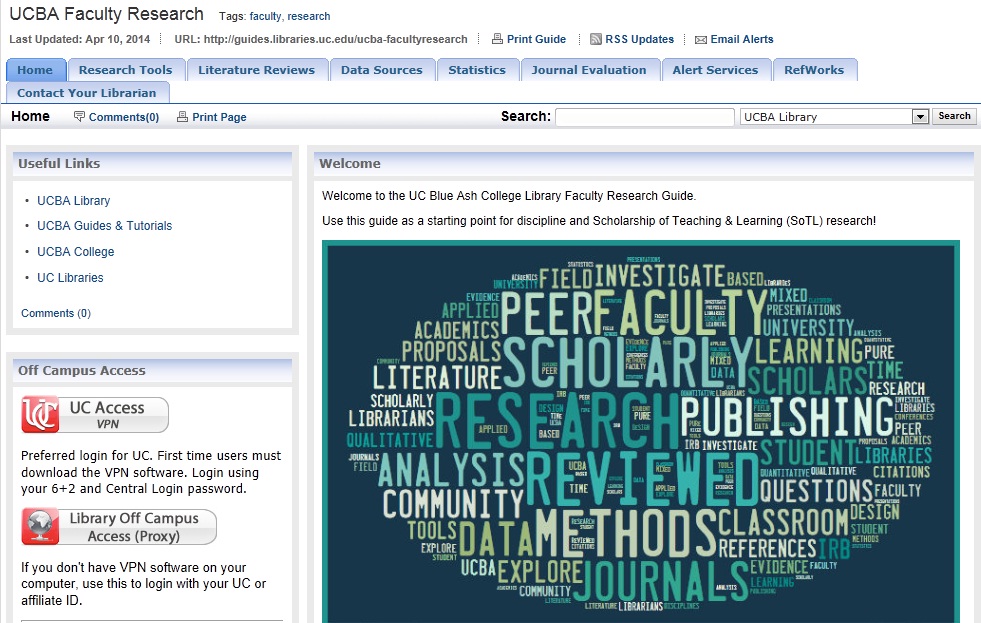The width and height of the screenshot is (981, 623).
Task: Click the Library Off Campus Access Proxy icon
Action: (x=118, y=526)
